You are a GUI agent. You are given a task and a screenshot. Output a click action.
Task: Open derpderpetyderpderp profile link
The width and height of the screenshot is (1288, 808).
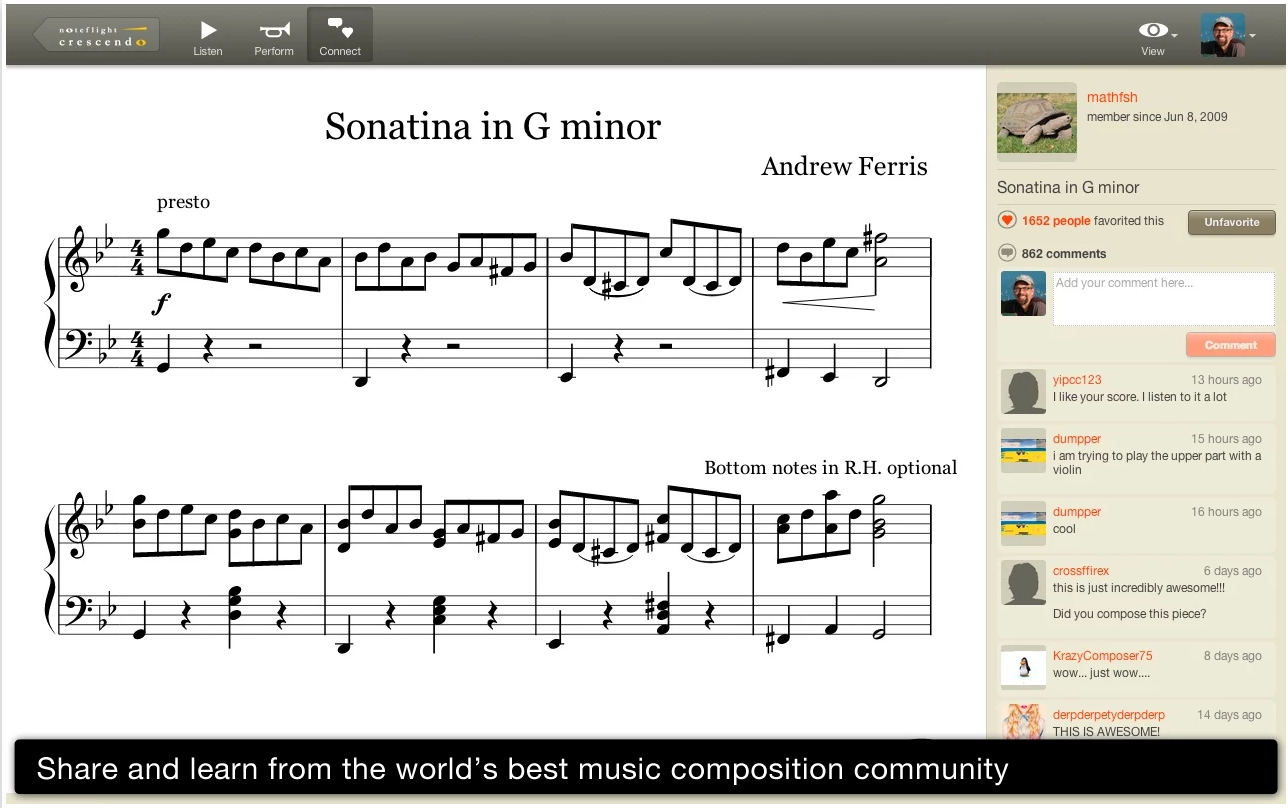[x=1109, y=715]
